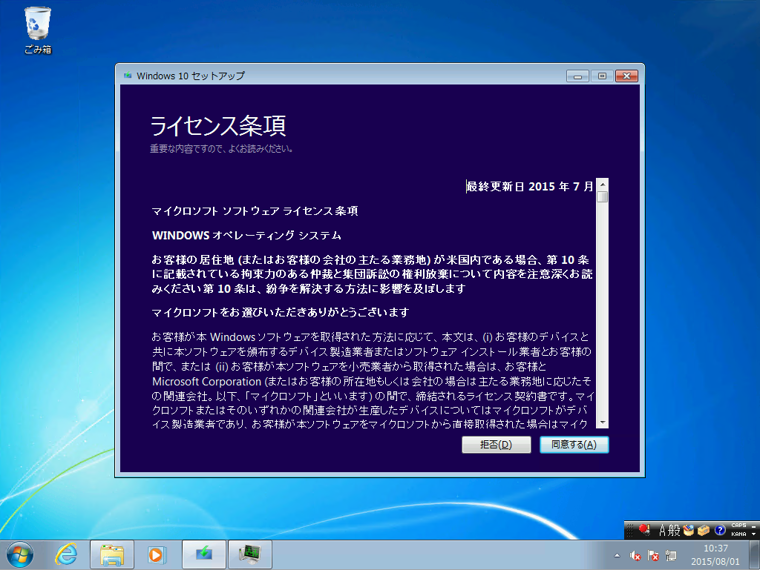Click the 'WINDOWS オペレーティング システム' line

click(x=247, y=236)
